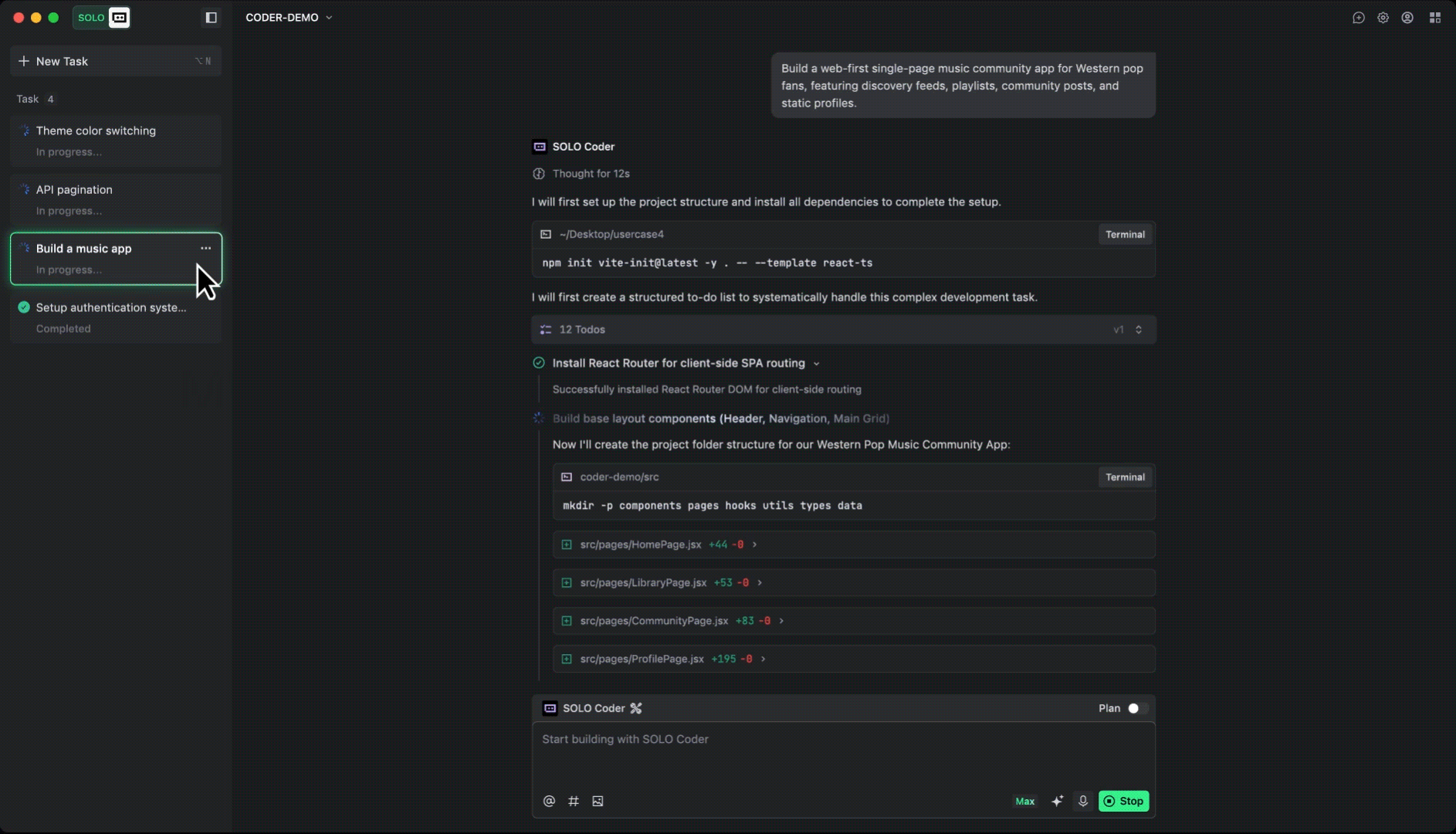
Task: Click the green check on Install React Router todo
Action: click(538, 362)
